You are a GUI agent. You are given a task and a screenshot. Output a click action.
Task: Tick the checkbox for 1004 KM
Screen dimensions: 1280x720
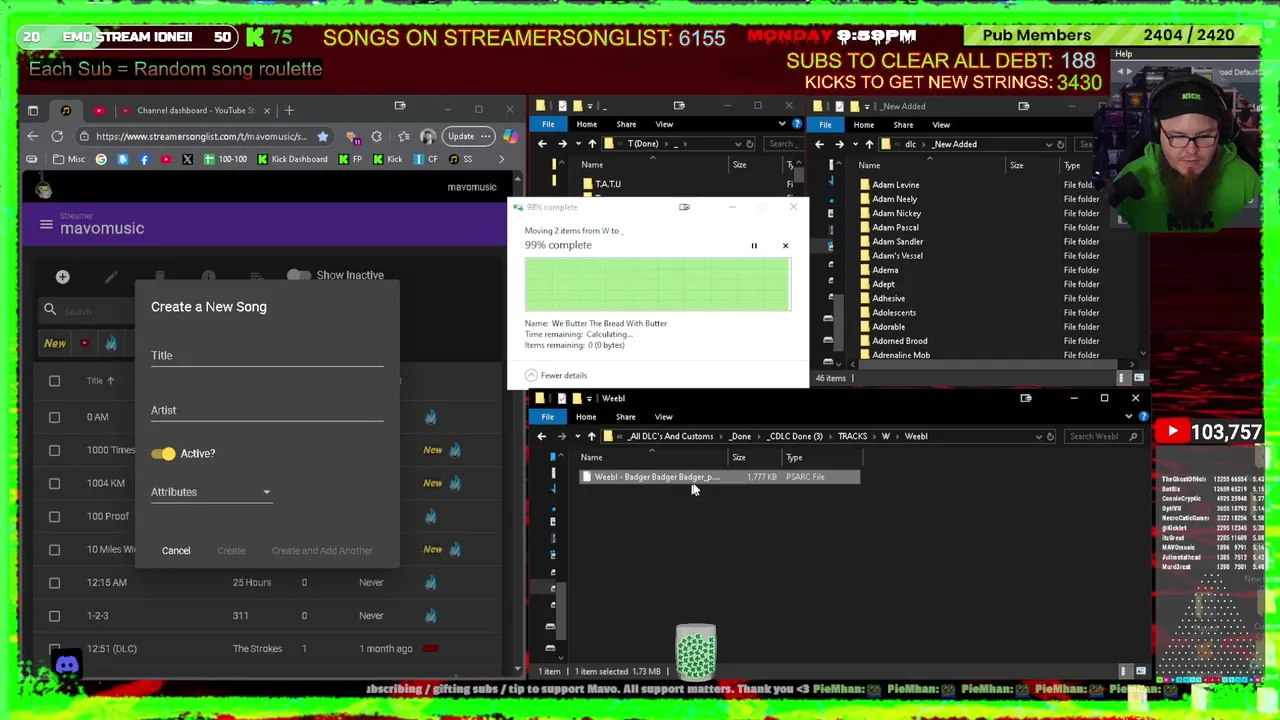54,483
